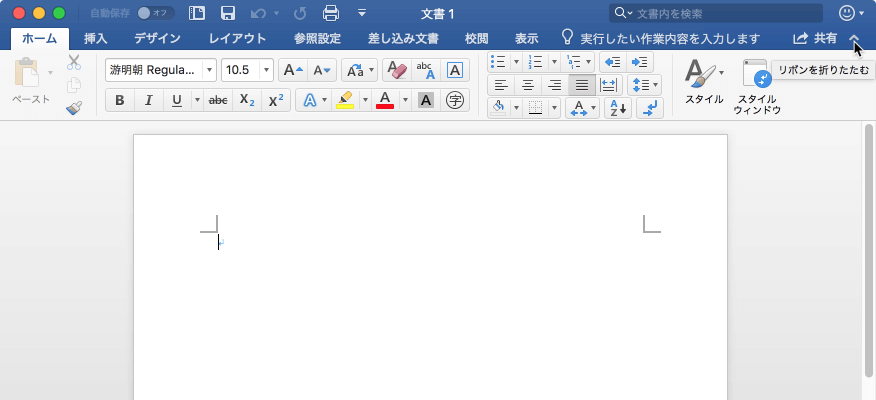Switch to the デザイン (Design) tab

tap(158, 39)
